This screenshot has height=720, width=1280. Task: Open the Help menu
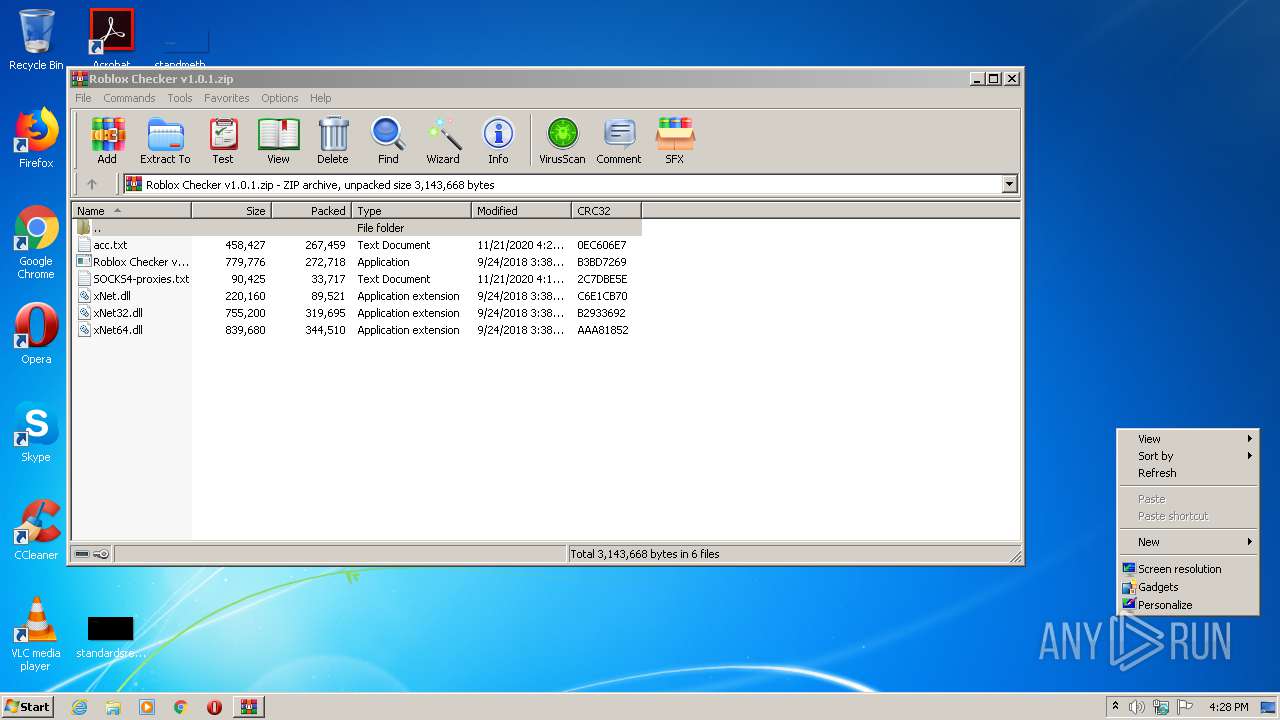pos(320,98)
